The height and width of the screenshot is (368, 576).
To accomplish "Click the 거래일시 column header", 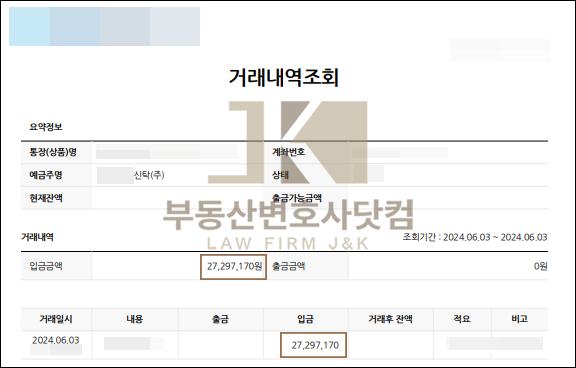I will point(56,319).
